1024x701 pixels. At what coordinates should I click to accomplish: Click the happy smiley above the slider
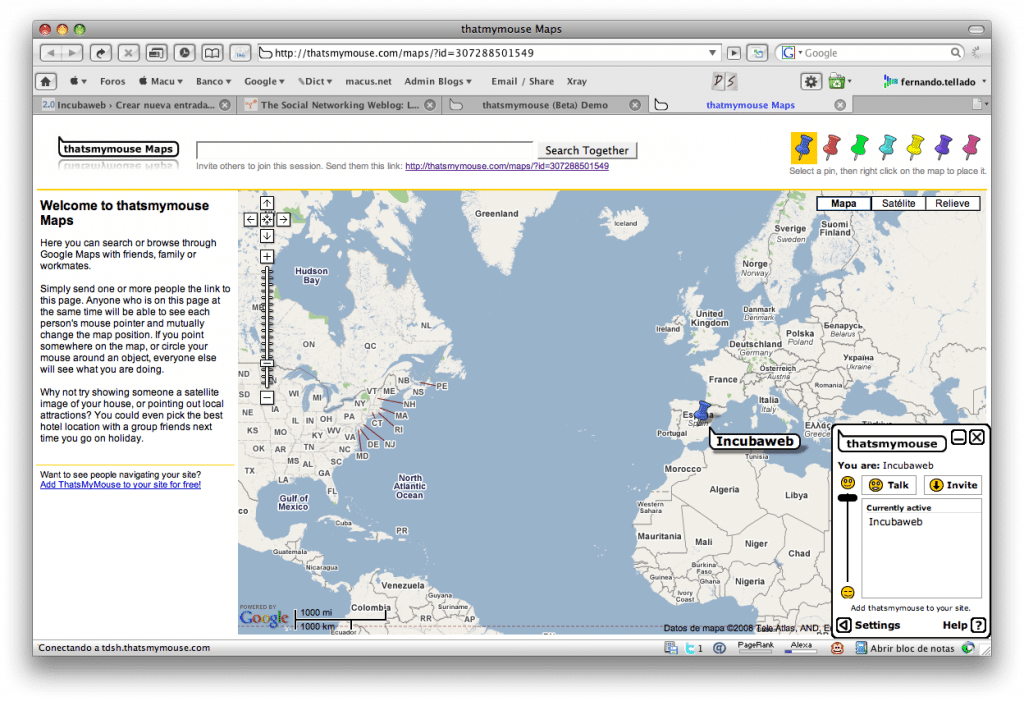click(848, 483)
